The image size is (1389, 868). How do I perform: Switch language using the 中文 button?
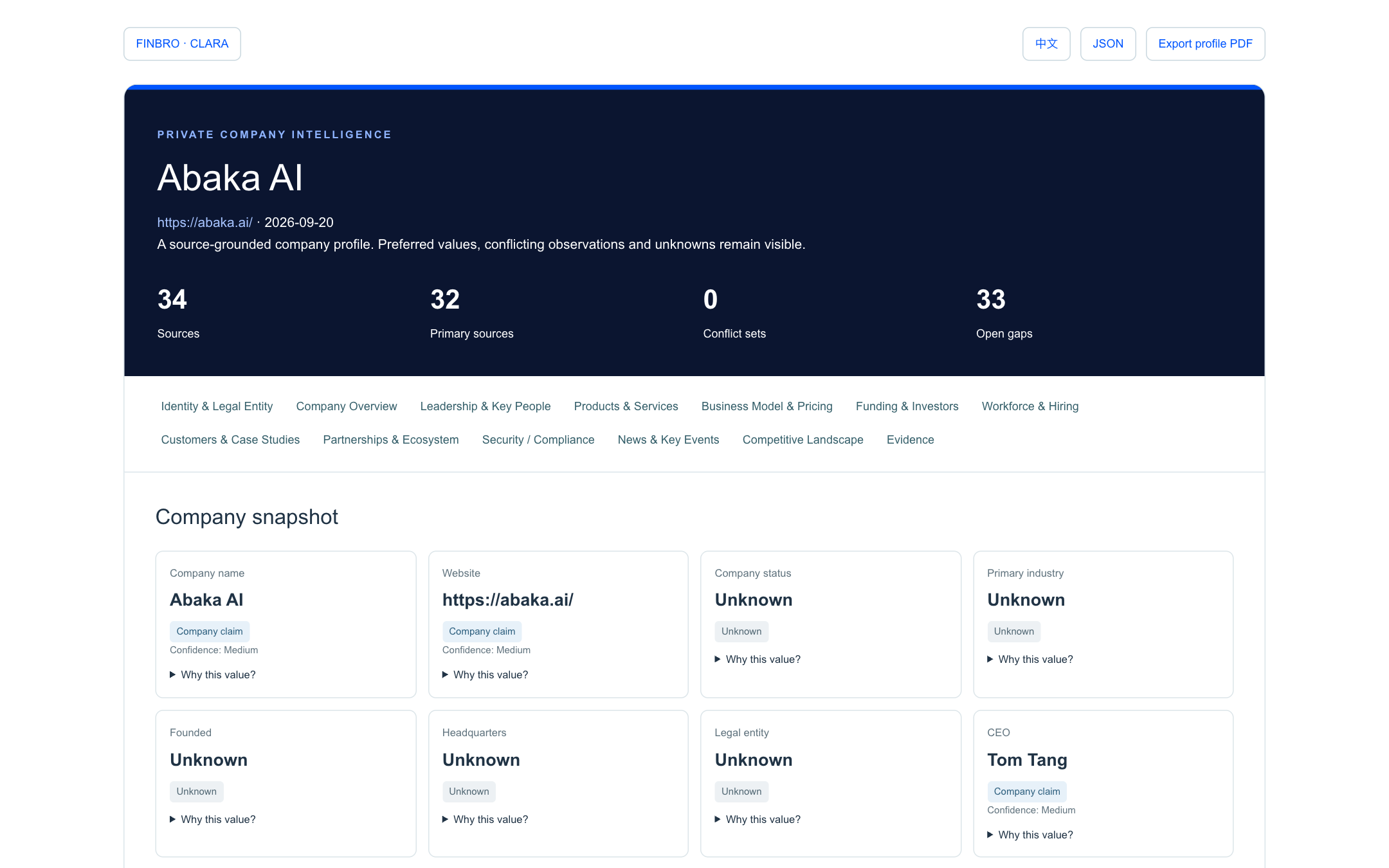click(x=1046, y=44)
